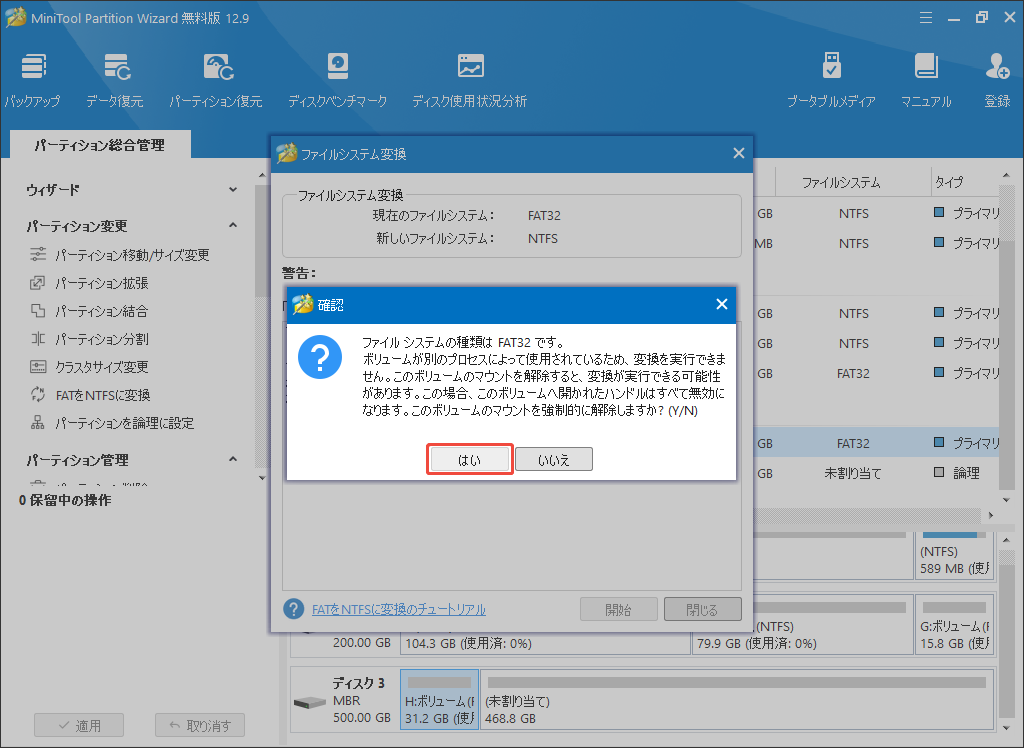The width and height of the screenshot is (1024, 748).
Task: Select the 未割り当て 468.8 GB block
Action: 737,699
